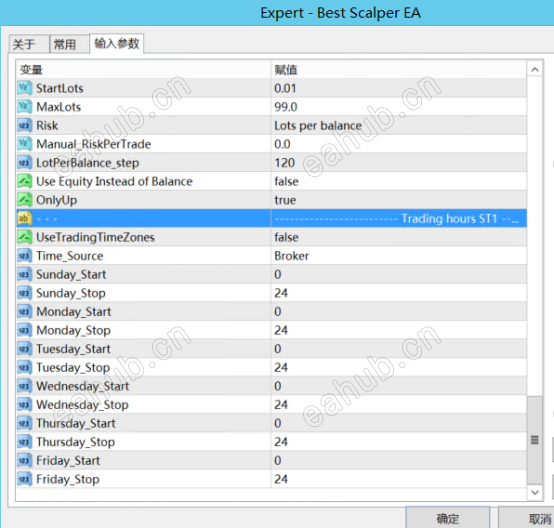The height and width of the screenshot is (528, 554).
Task: Click the Friday_Start row icon
Action: (24, 460)
